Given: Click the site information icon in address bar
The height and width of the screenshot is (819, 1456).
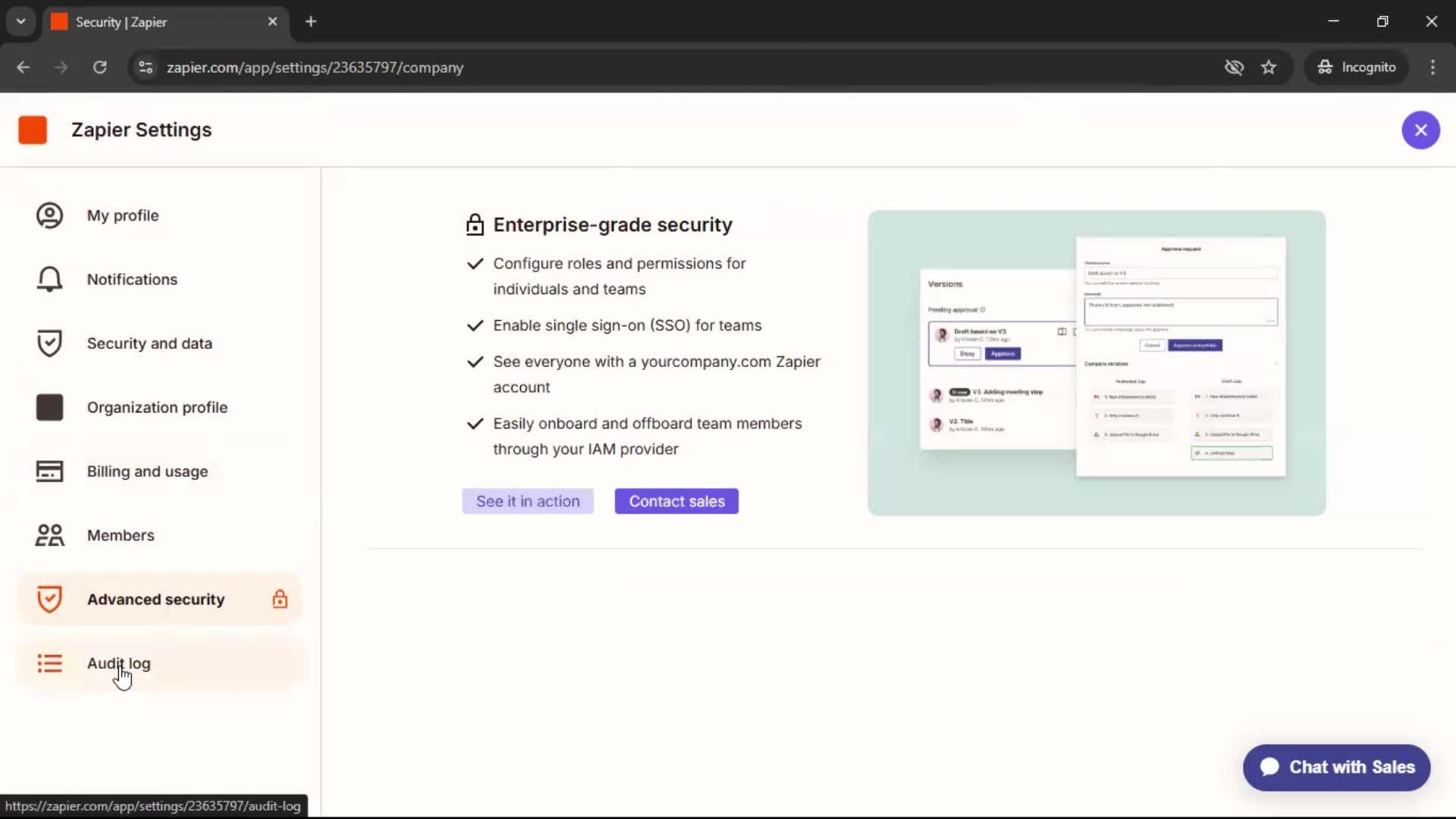Looking at the screenshot, I should pyautogui.click(x=146, y=67).
